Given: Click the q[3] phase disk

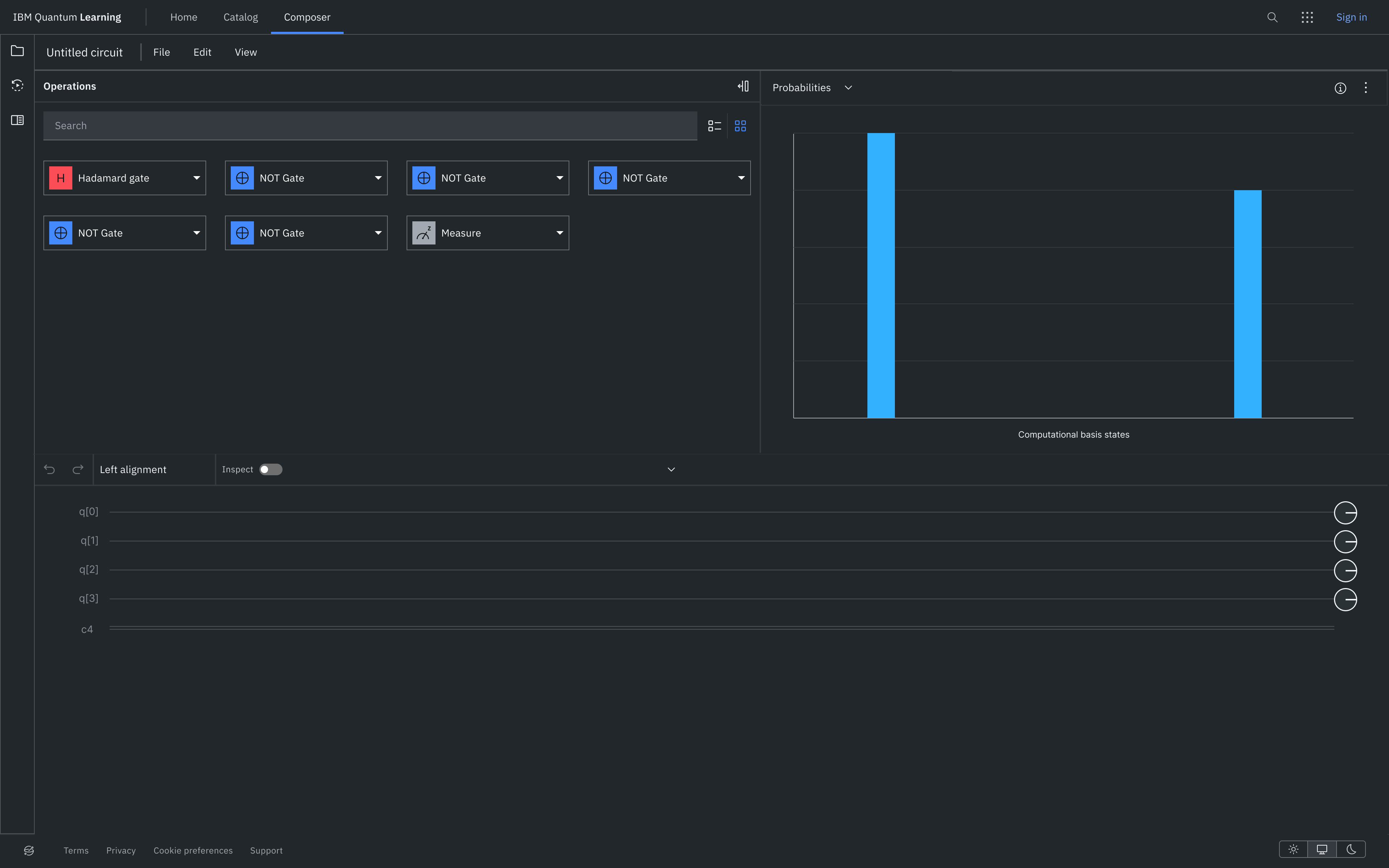Looking at the screenshot, I should (x=1345, y=599).
